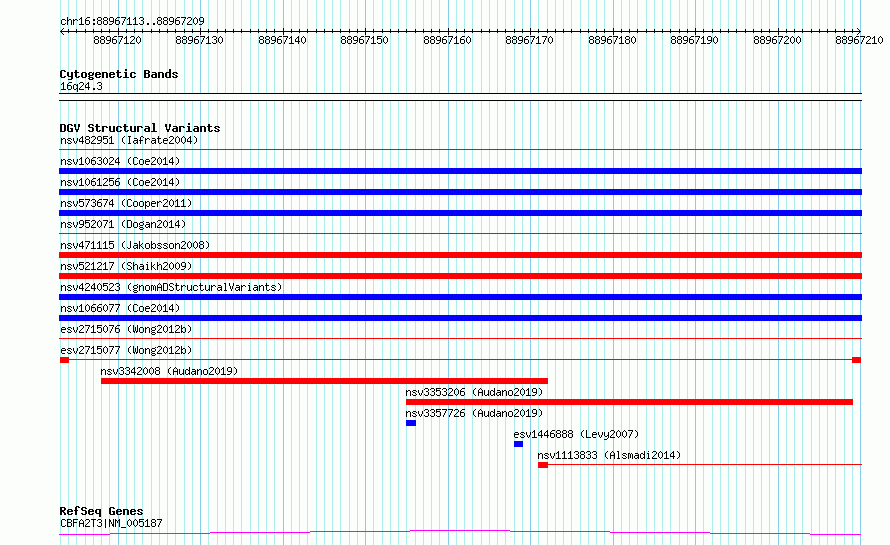Select the red block under nsv1113833
Image resolution: width=890 pixels, height=545 pixels.
pyautogui.click(x=543, y=465)
